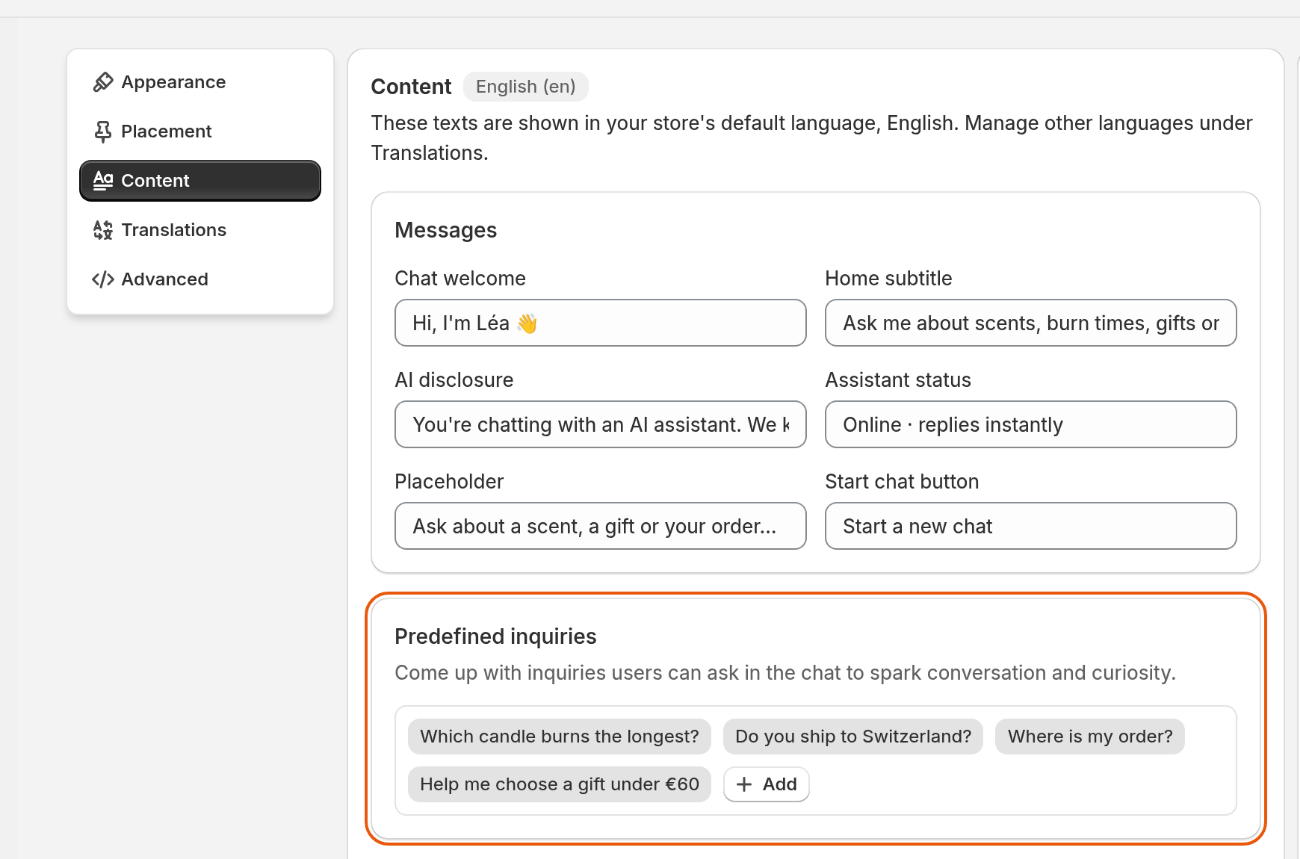
Task: Click the 'AI disclosure' field label
Action: tap(454, 380)
